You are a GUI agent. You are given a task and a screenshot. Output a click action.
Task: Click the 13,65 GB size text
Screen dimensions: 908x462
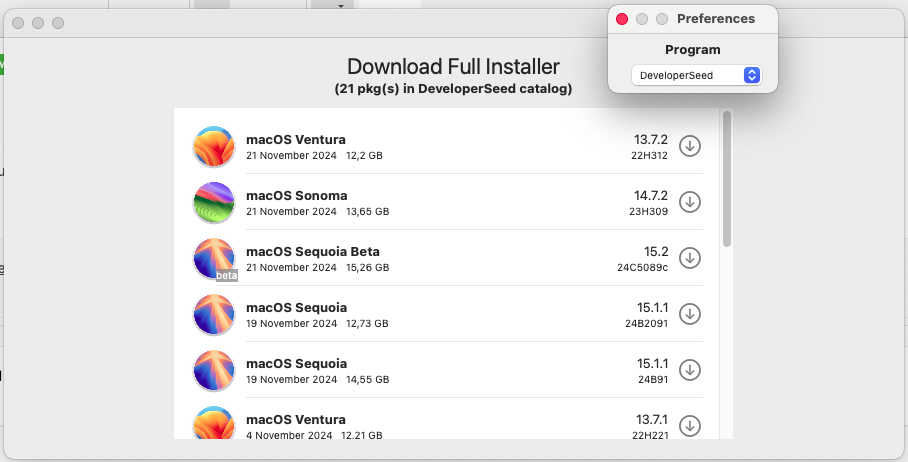coord(368,212)
